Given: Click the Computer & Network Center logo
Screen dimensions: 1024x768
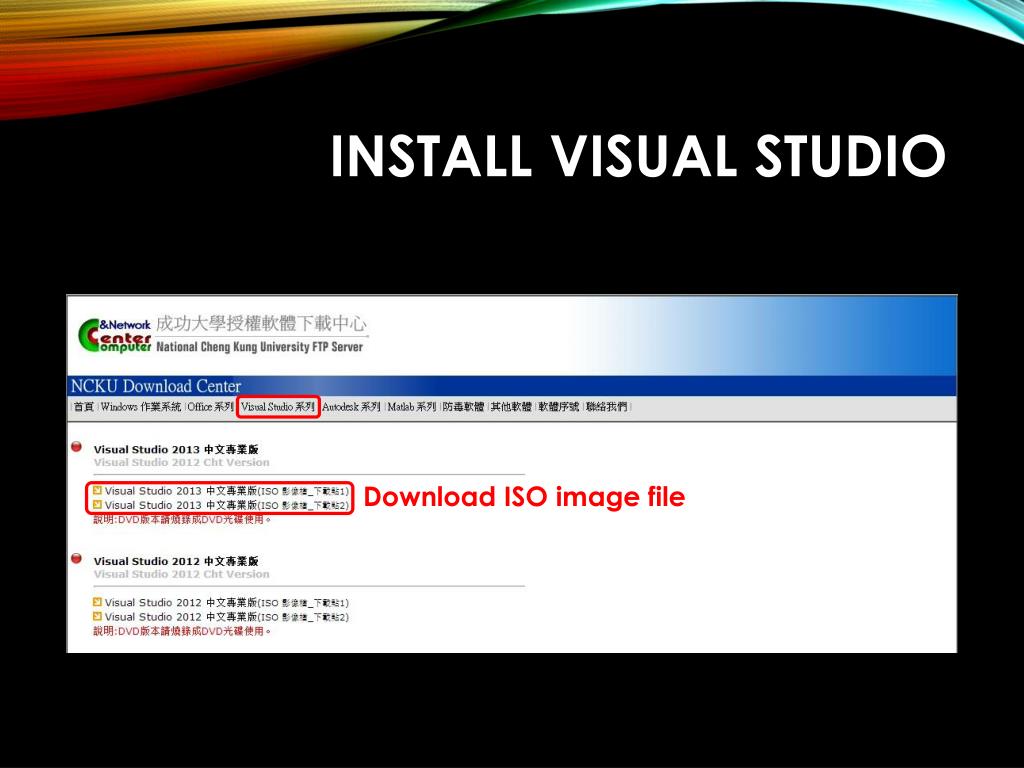Looking at the screenshot, I should click(x=114, y=336).
